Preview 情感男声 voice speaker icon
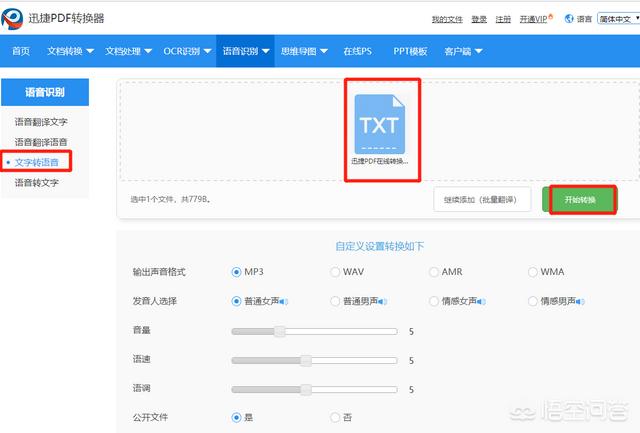The height and width of the screenshot is (433, 640). (x=580, y=302)
